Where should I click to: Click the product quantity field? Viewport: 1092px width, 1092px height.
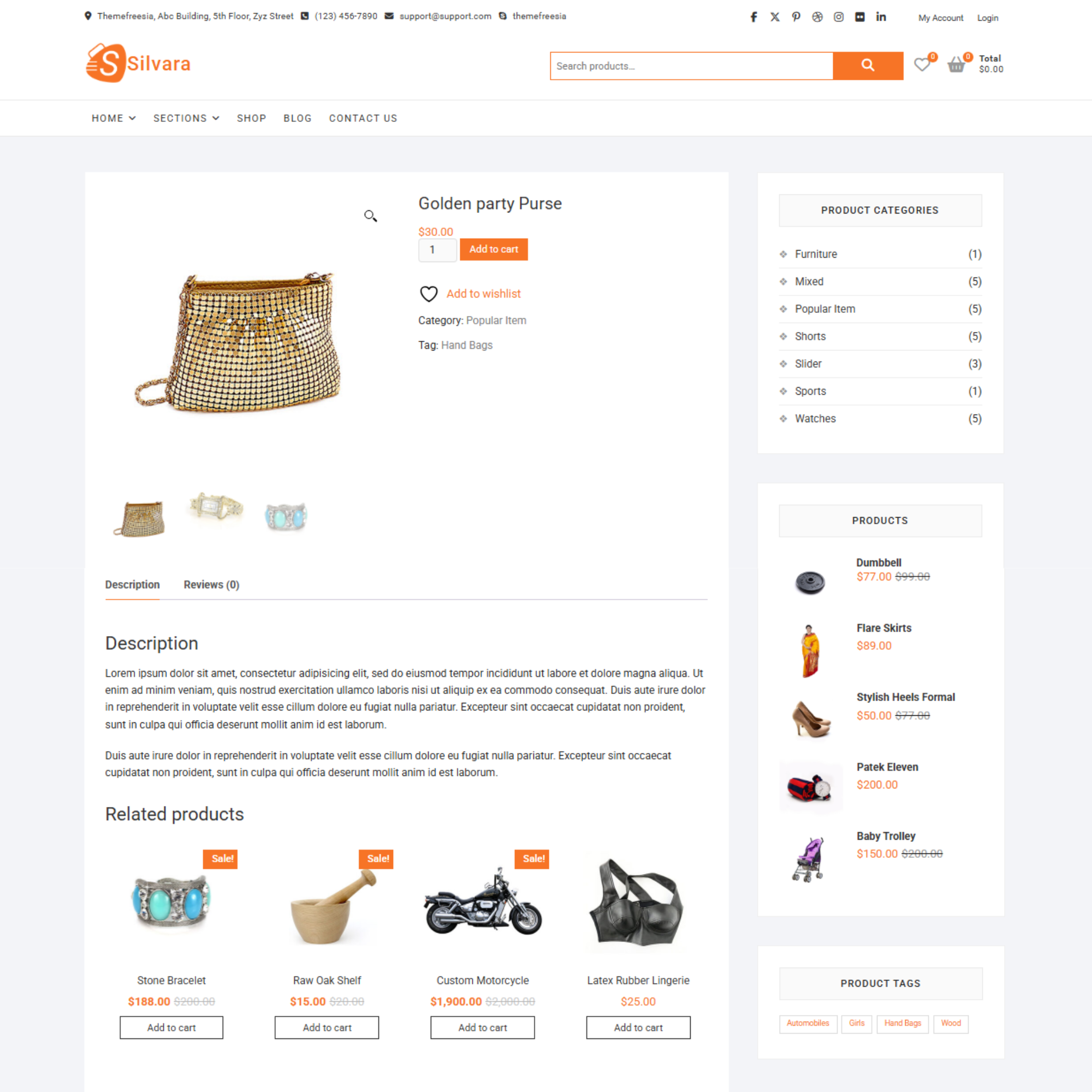[437, 250]
